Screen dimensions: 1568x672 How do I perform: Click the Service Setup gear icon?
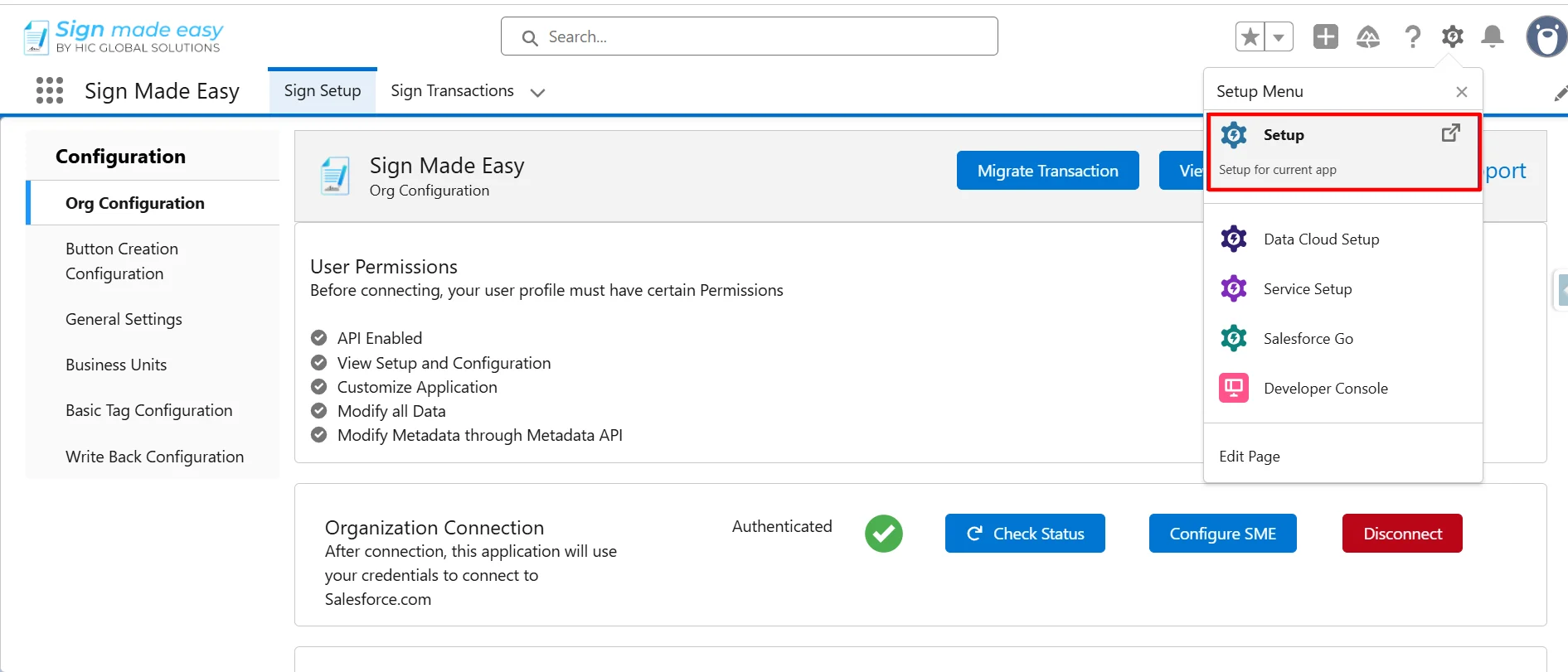(1234, 288)
